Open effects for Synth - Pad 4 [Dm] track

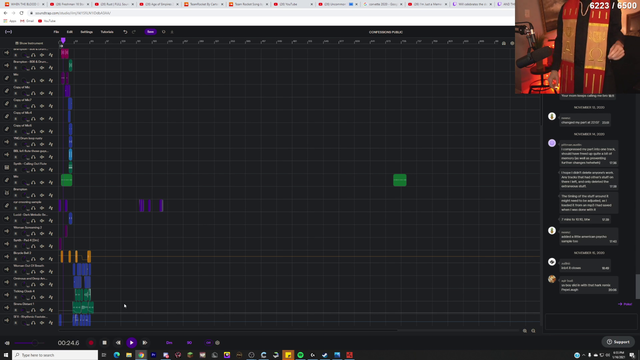[42, 246]
